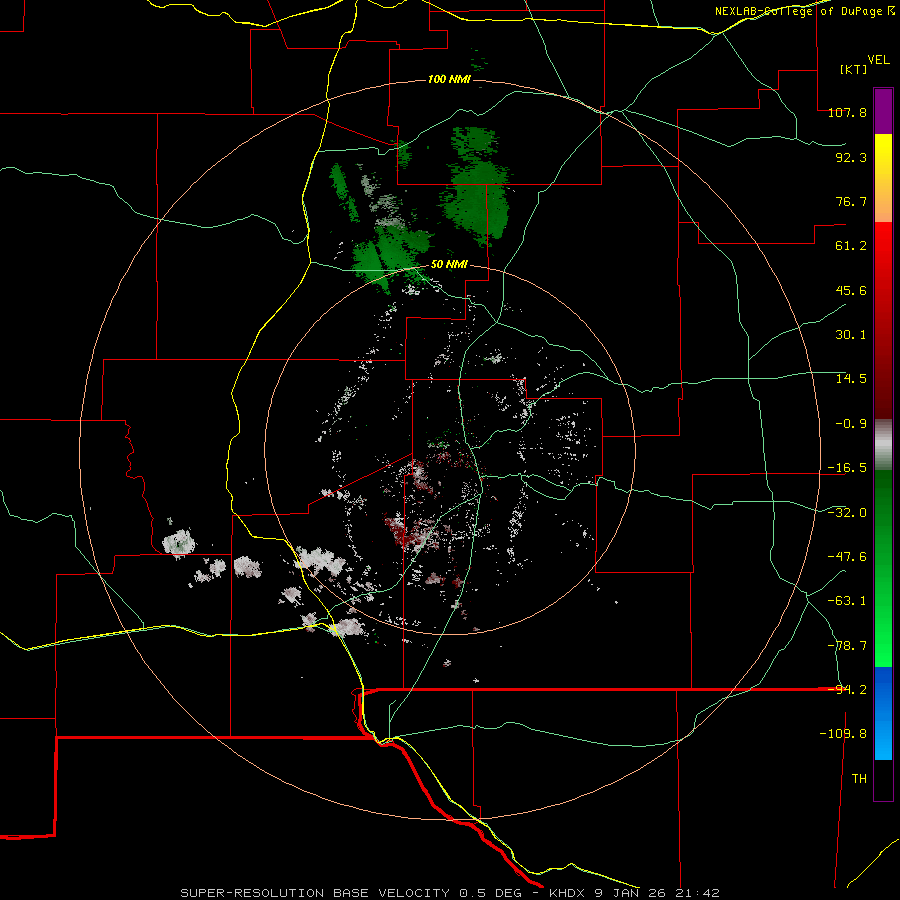Click the 61.2 velocity scale value

[851, 246]
